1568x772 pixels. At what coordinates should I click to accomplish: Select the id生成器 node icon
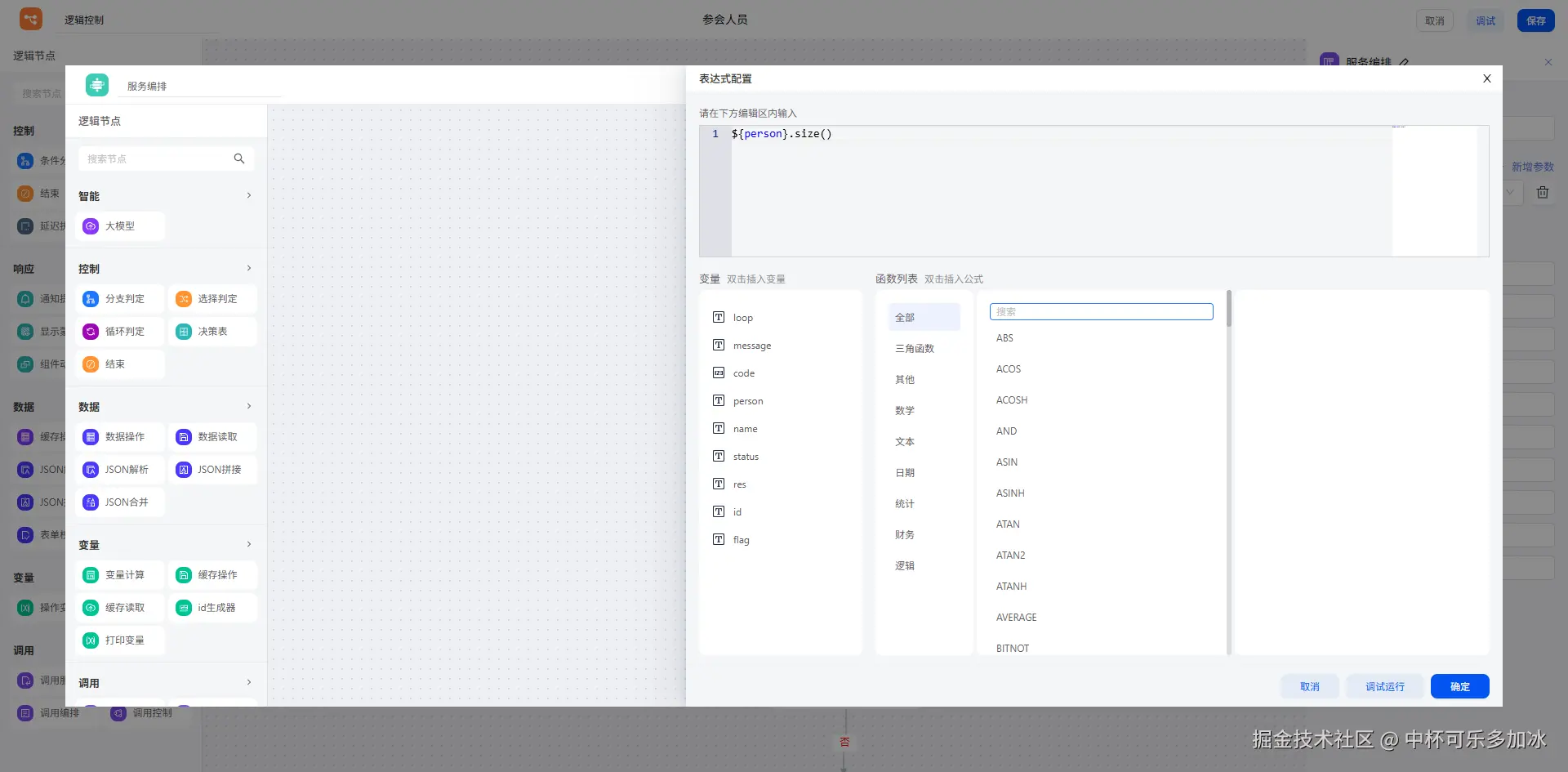pyautogui.click(x=184, y=608)
